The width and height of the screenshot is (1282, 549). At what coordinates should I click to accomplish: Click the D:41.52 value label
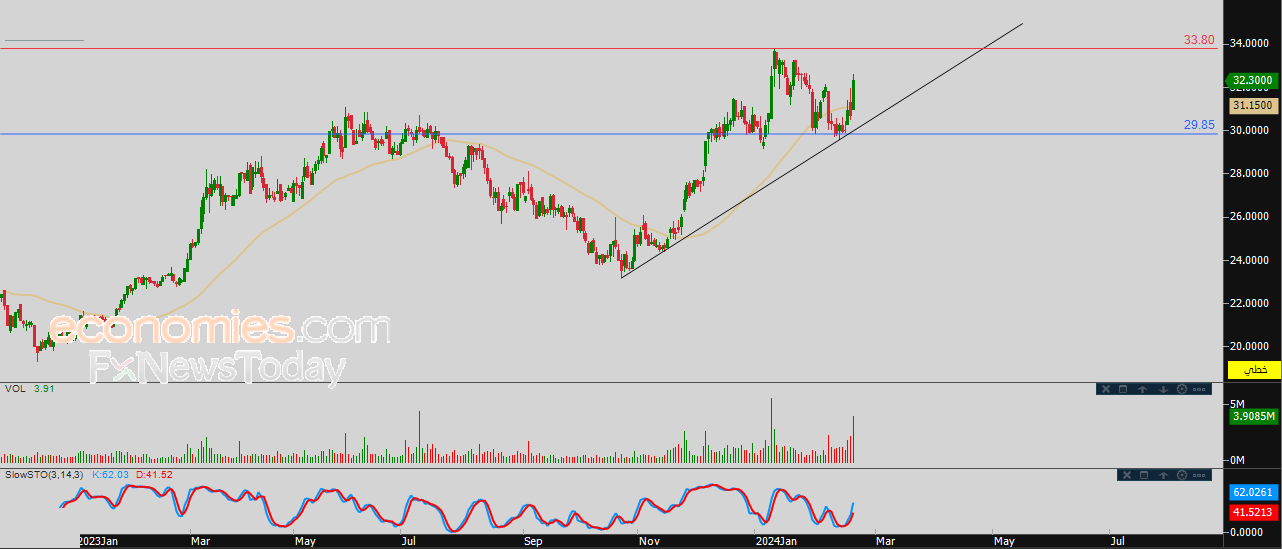point(154,474)
